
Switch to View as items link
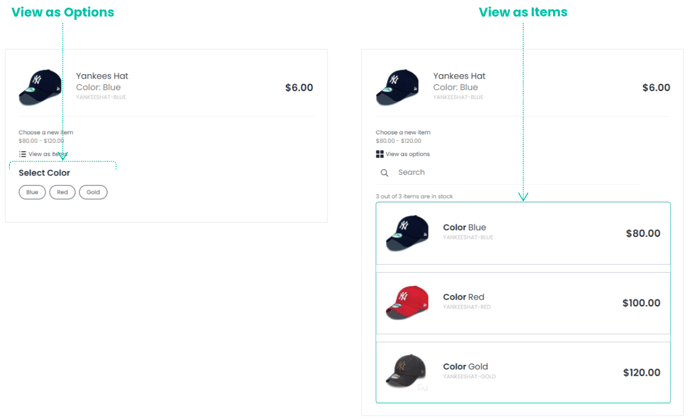[x=47, y=154]
